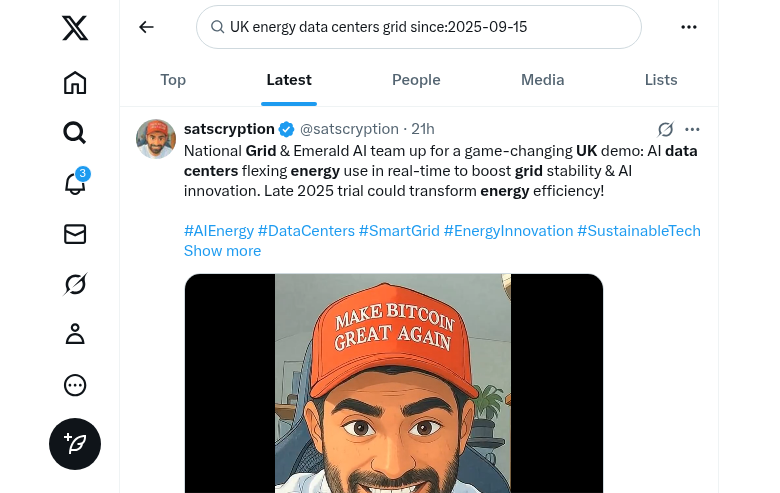Open Grok from the sidebar
The width and height of the screenshot is (780, 493).
tap(75, 285)
